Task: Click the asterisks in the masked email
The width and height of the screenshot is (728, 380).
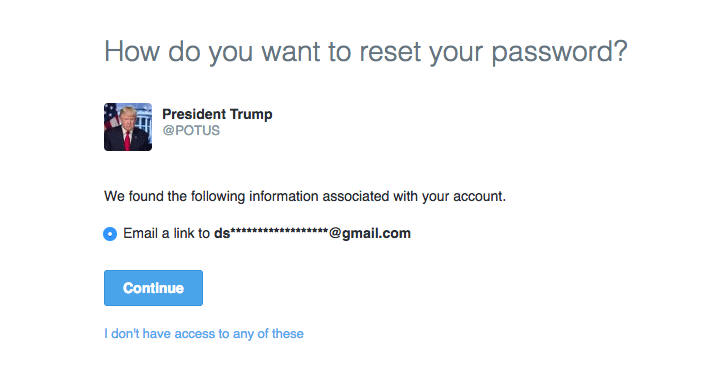Action: coord(280,231)
